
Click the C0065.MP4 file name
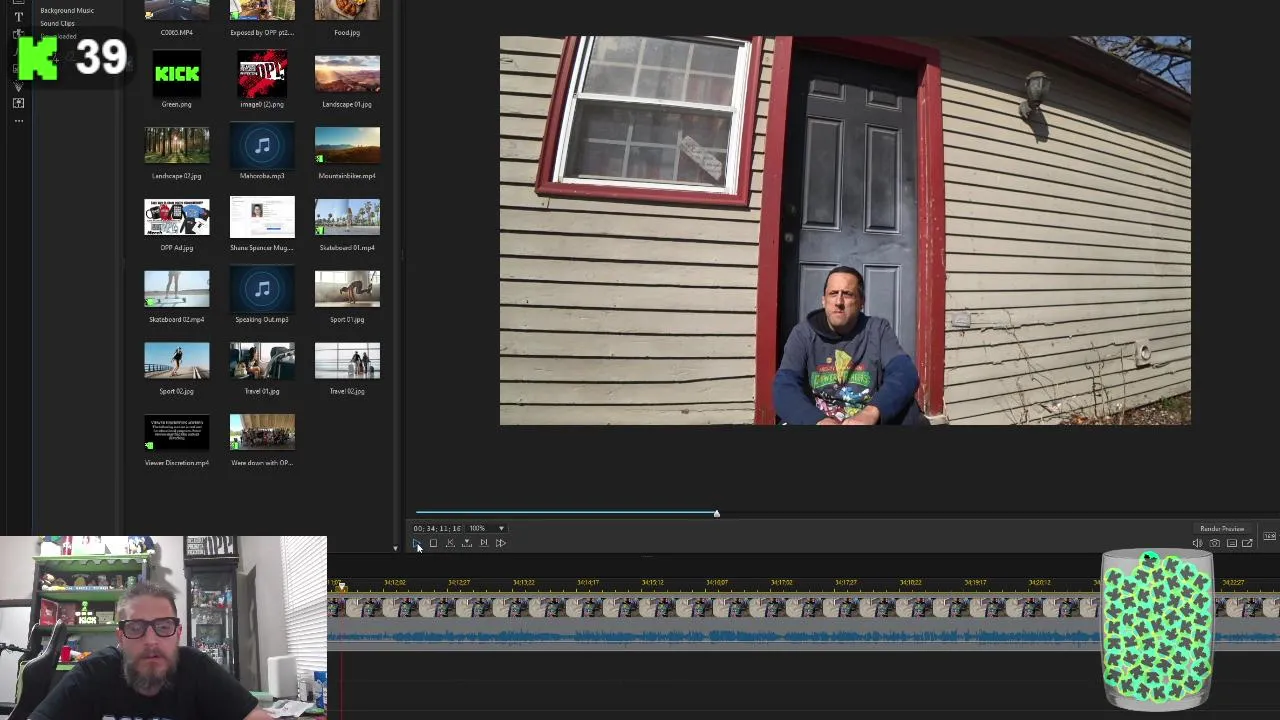(177, 32)
